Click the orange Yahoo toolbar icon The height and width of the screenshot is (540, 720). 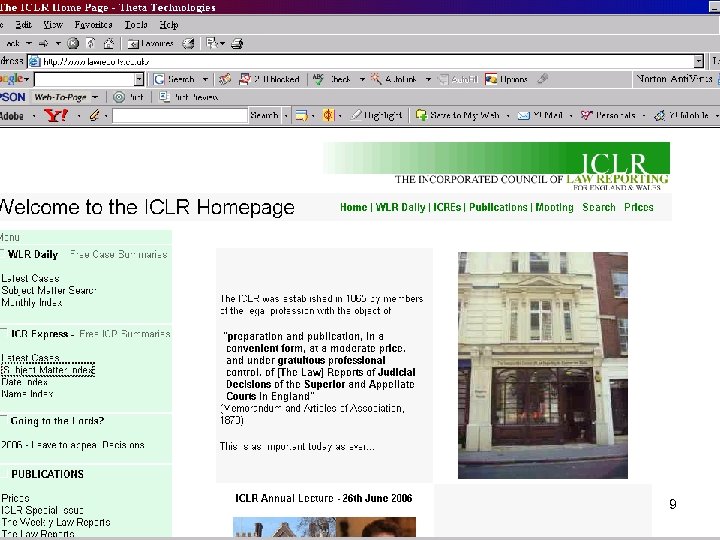[x=328, y=115]
